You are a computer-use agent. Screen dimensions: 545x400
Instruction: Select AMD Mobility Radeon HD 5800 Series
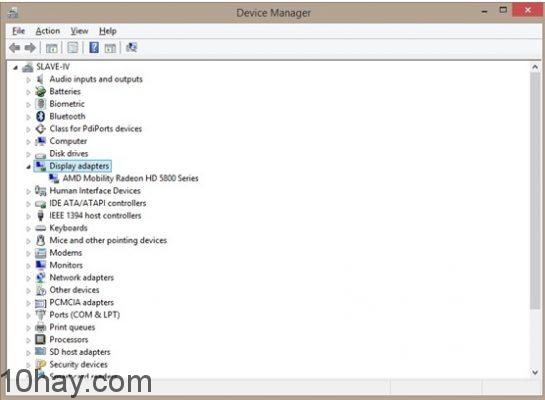[130, 178]
